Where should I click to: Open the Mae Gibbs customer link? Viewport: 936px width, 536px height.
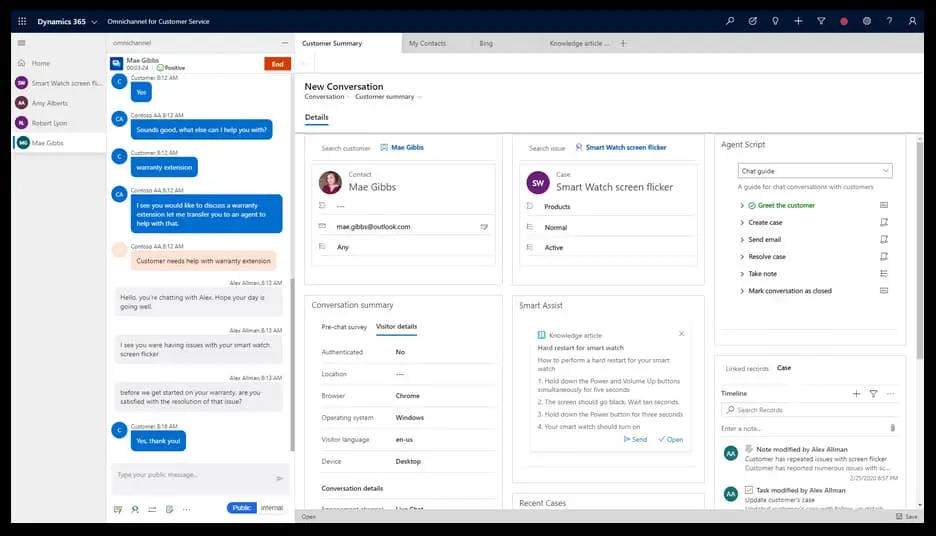coord(407,147)
